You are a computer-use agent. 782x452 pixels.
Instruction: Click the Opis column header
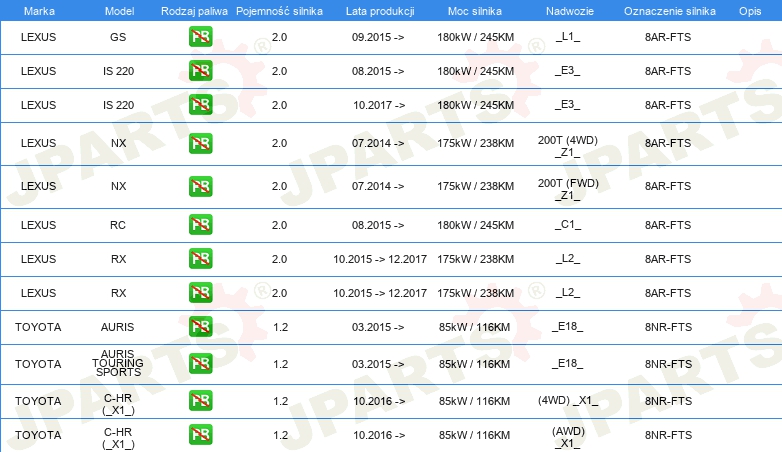(x=750, y=11)
